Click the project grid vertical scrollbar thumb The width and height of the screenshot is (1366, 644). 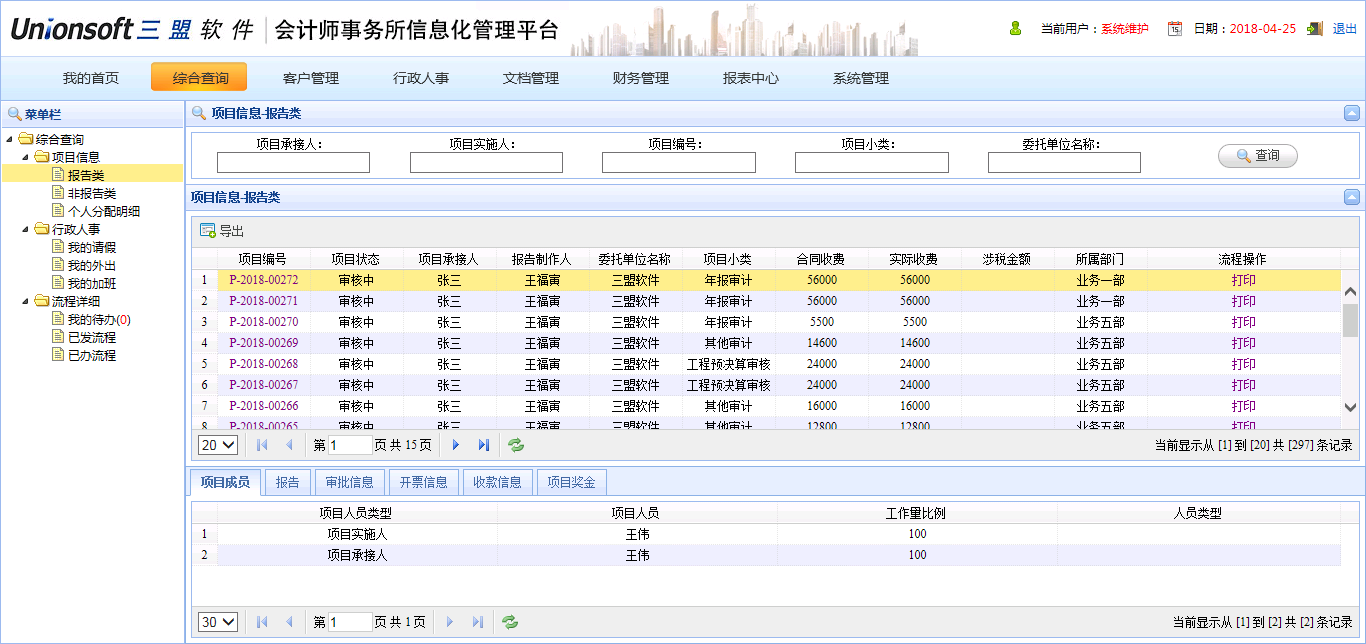click(1350, 320)
